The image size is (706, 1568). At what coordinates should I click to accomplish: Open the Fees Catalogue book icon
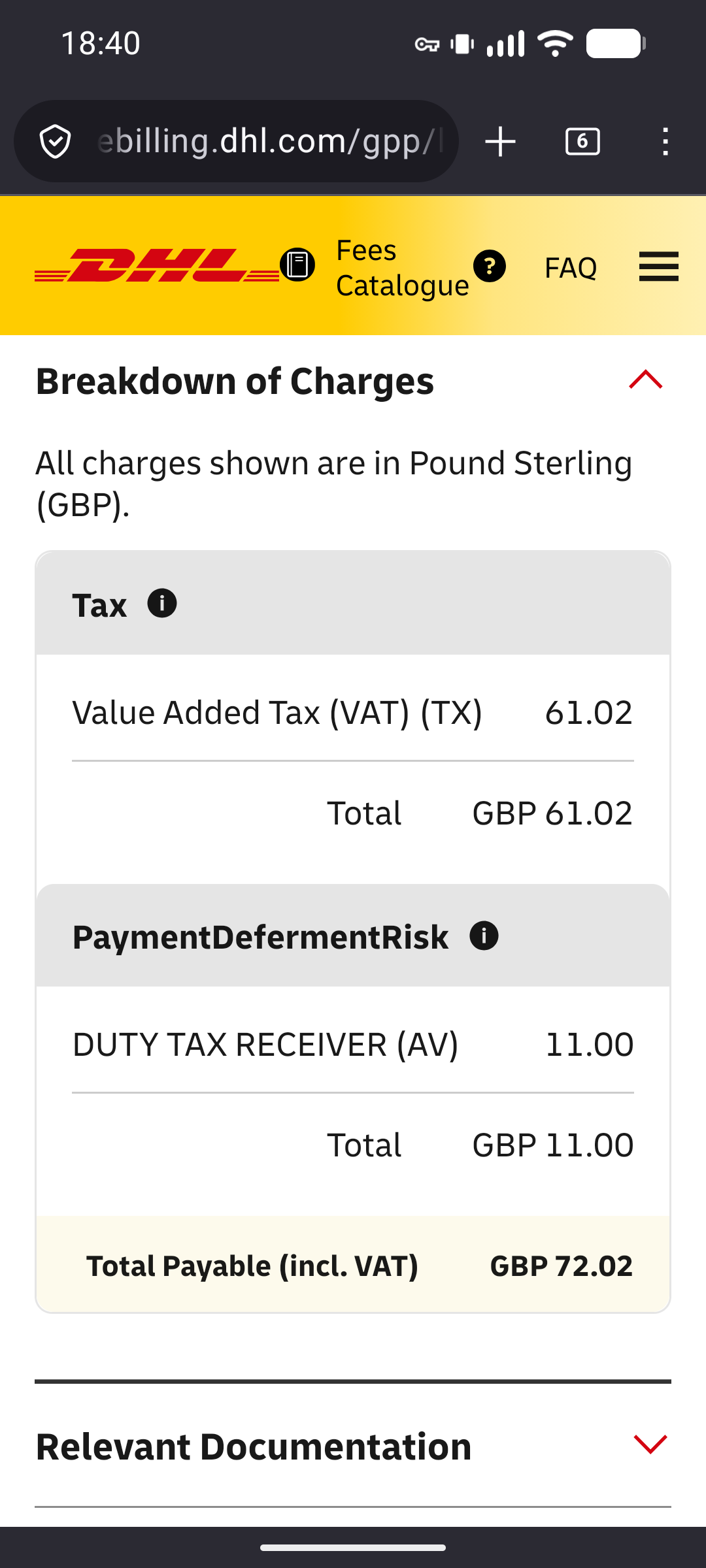[x=297, y=265]
